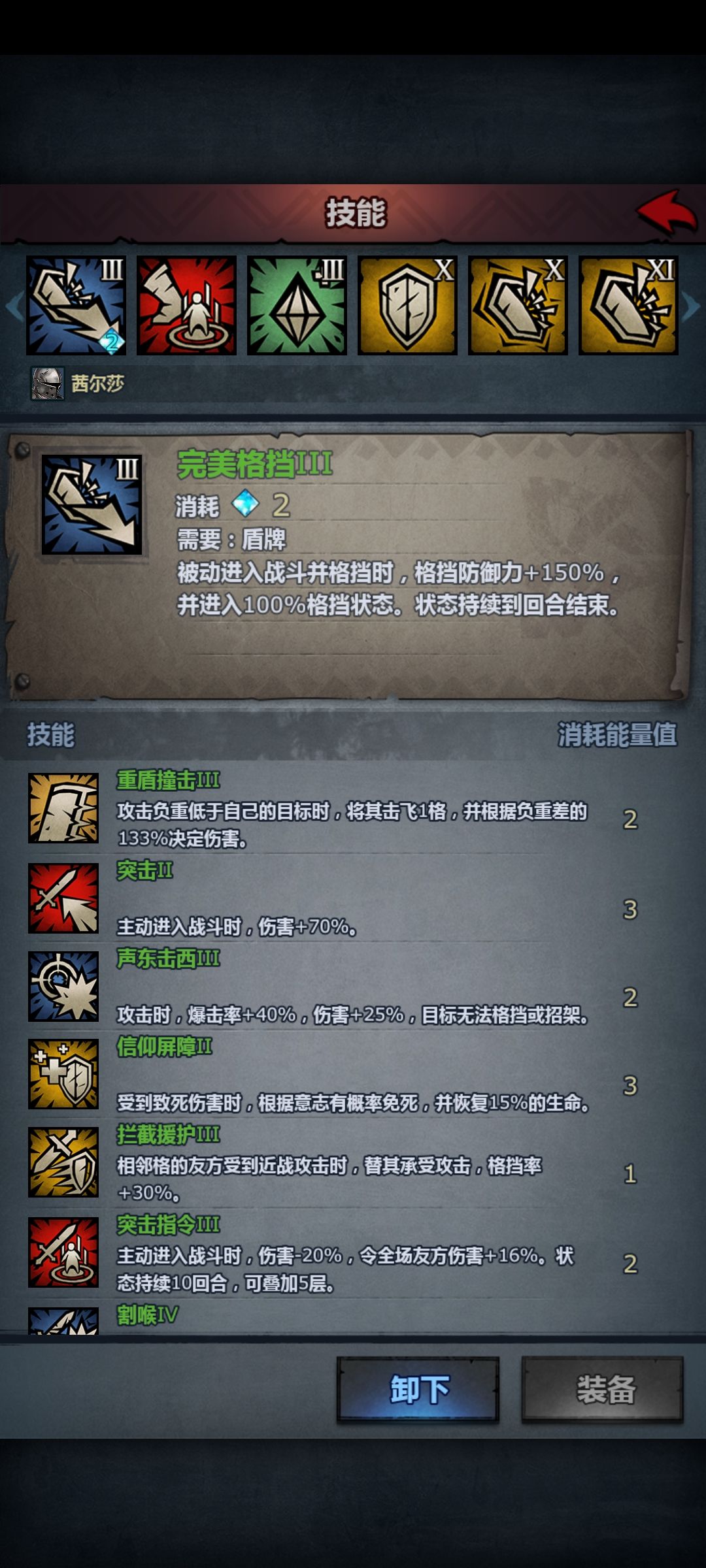The image size is (706, 1568).
Task: Tap the red back arrow icon
Action: (667, 212)
